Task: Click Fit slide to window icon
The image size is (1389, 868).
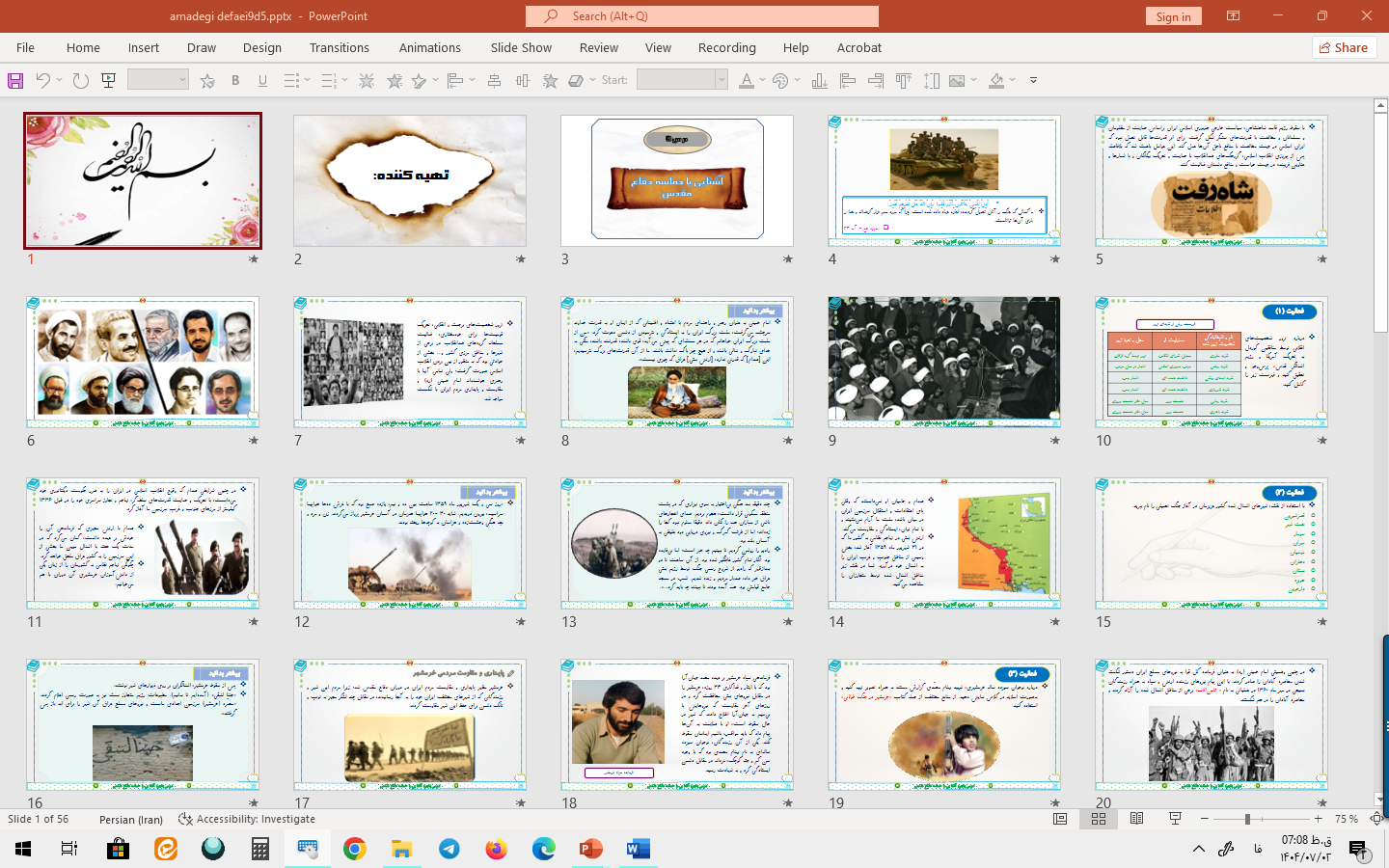Action: (1376, 819)
